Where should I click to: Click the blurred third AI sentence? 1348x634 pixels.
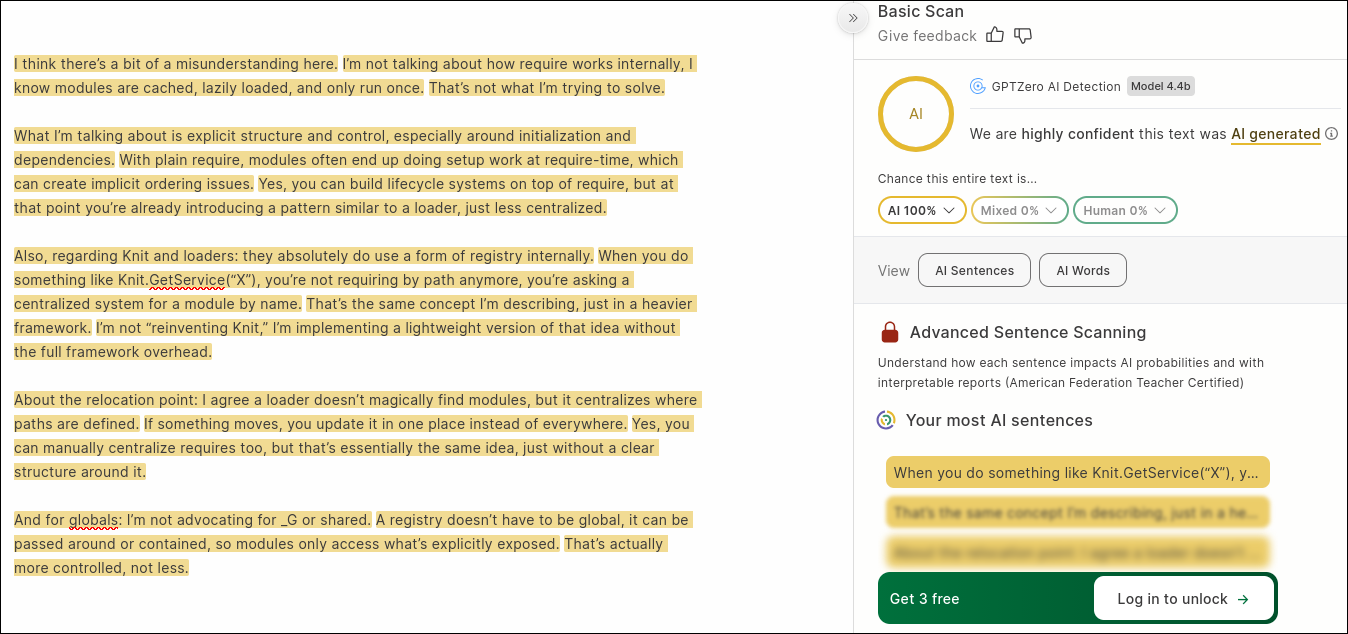[1078, 552]
